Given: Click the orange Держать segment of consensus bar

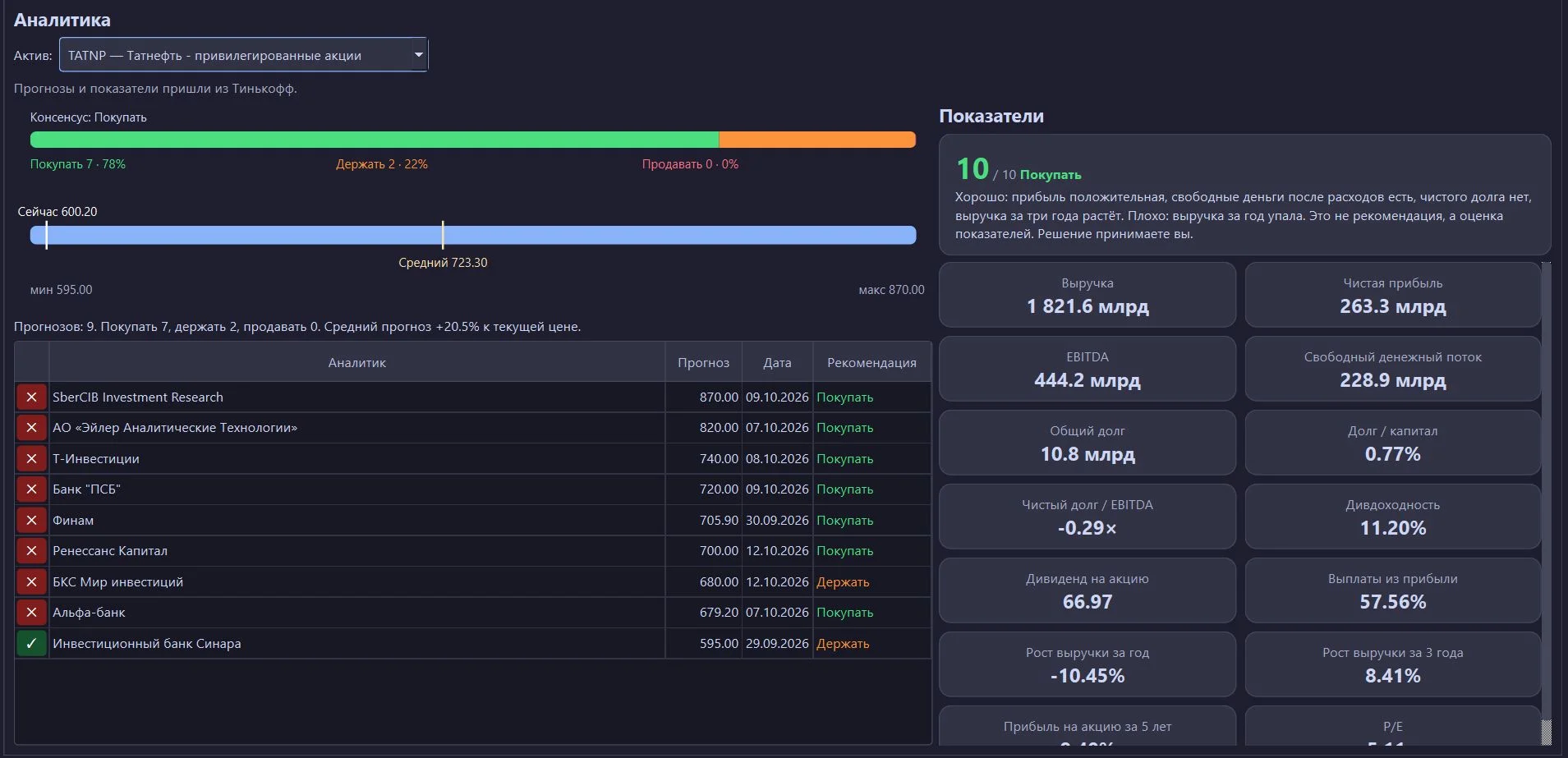Looking at the screenshot, I should click(817, 140).
